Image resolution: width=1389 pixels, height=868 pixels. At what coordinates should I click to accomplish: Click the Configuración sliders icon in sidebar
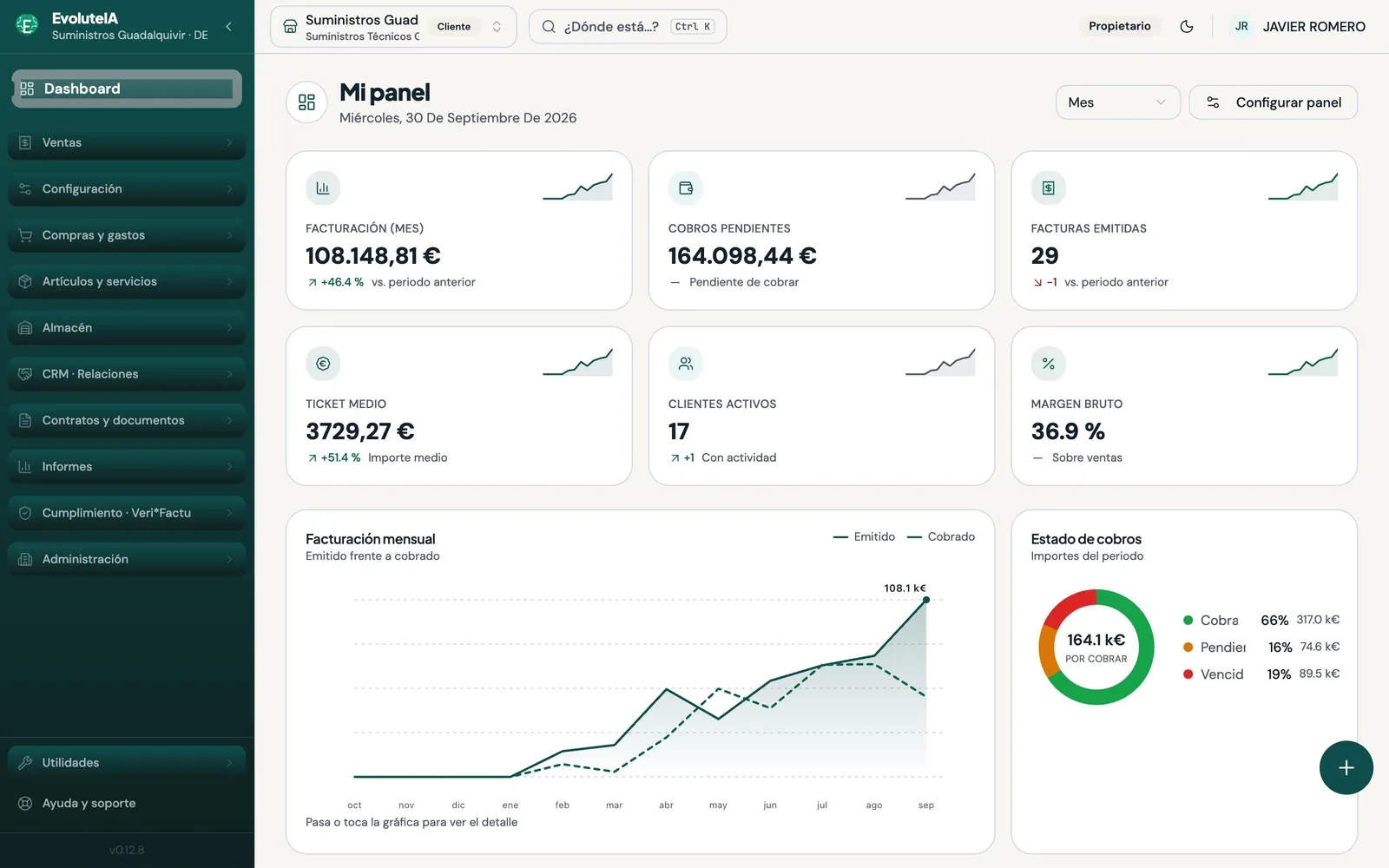[25, 189]
